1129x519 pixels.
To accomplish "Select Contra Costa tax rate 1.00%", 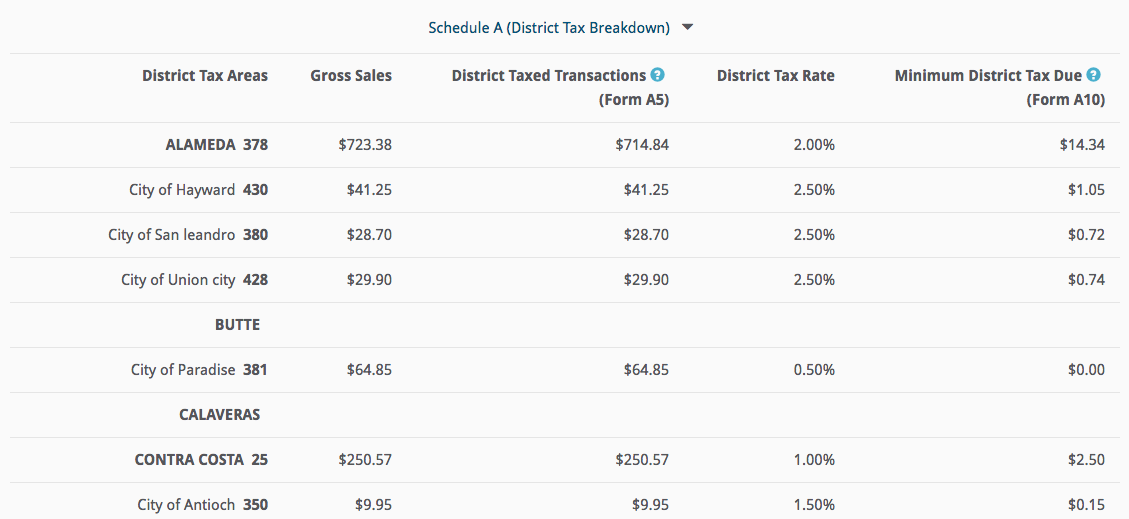I will 814,459.
